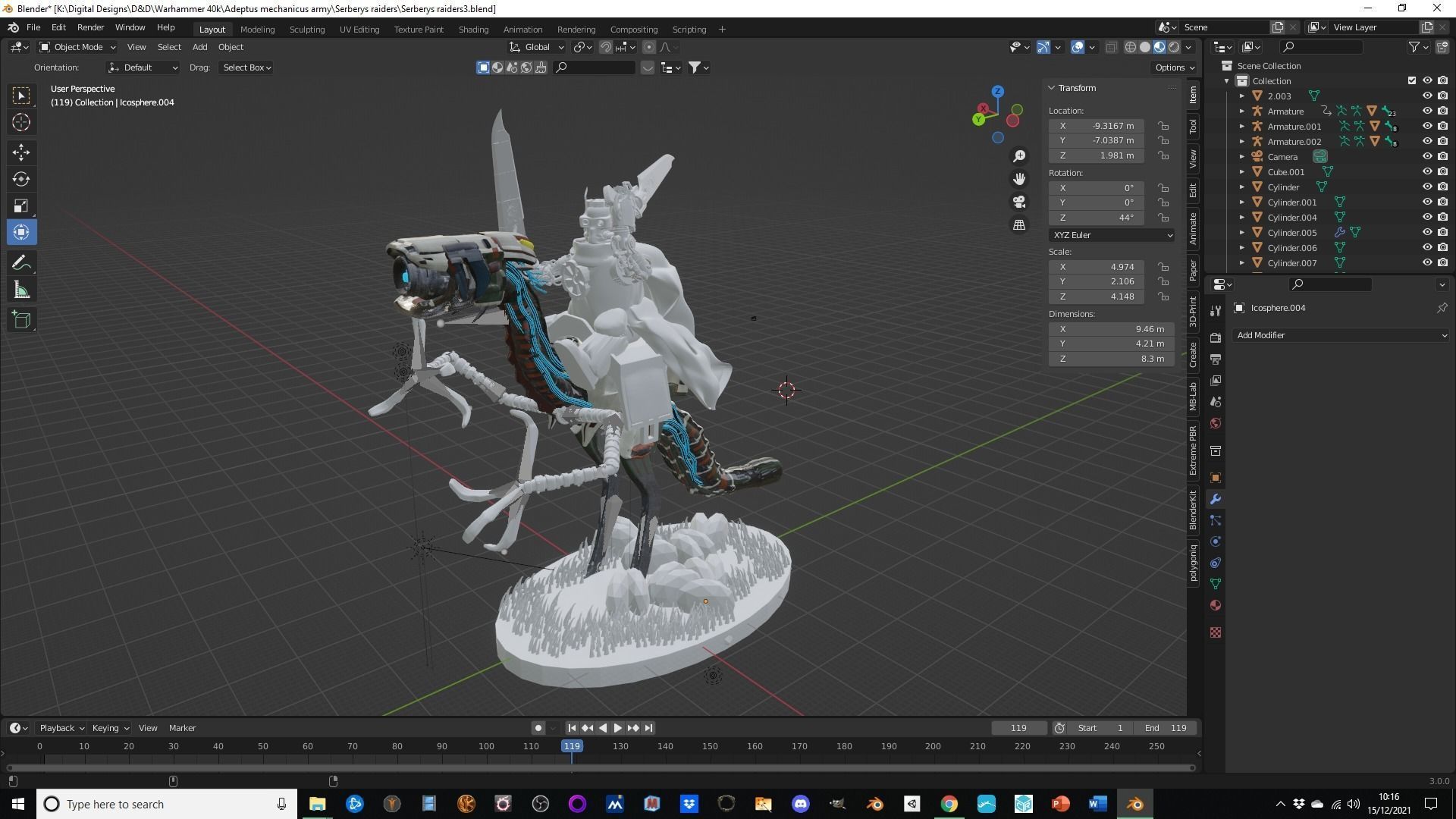Switch orthographic/perspective grid icon
The height and width of the screenshot is (819, 1456).
(x=1019, y=224)
